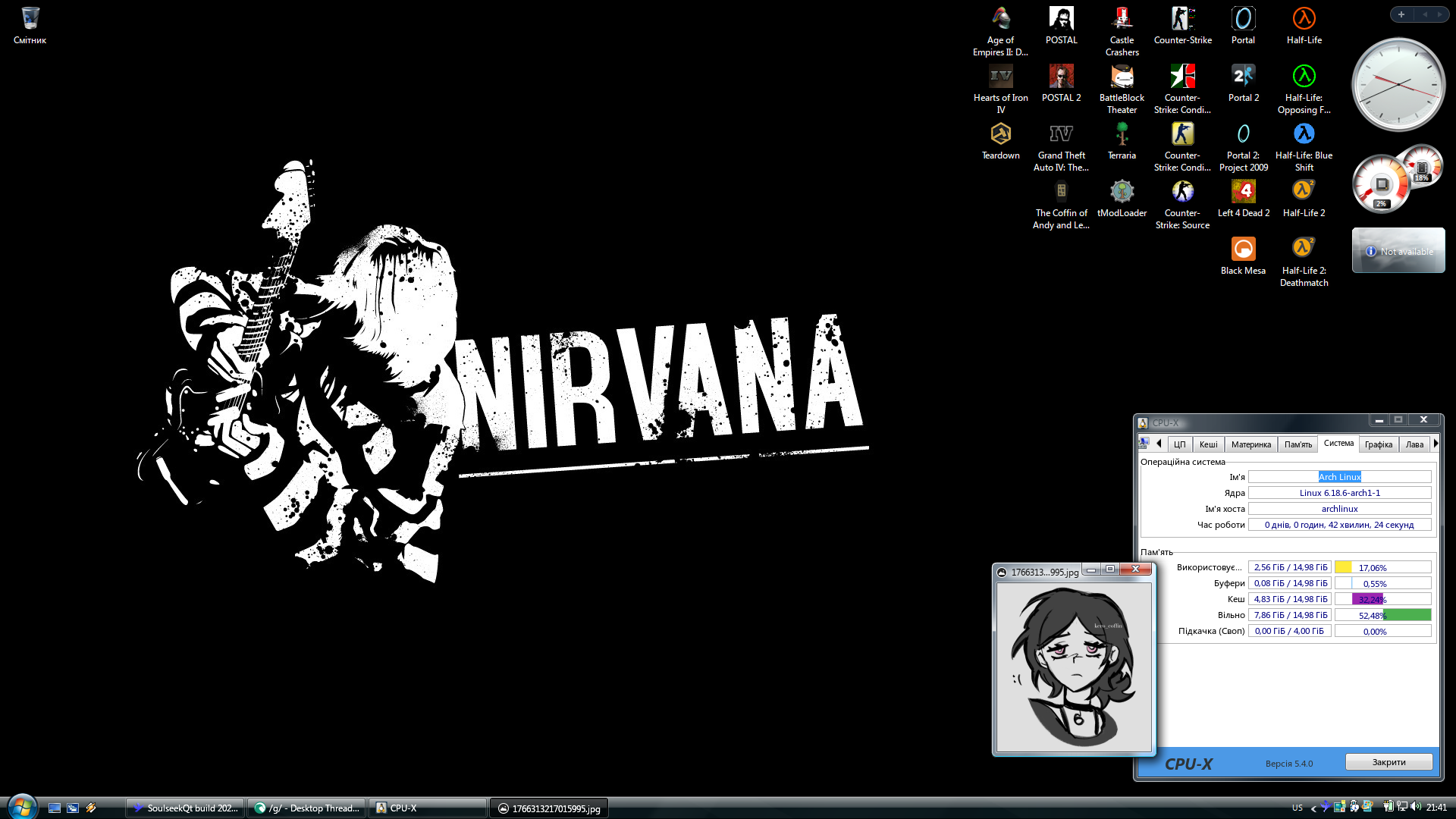Switch to the Графіка tab

click(1378, 444)
